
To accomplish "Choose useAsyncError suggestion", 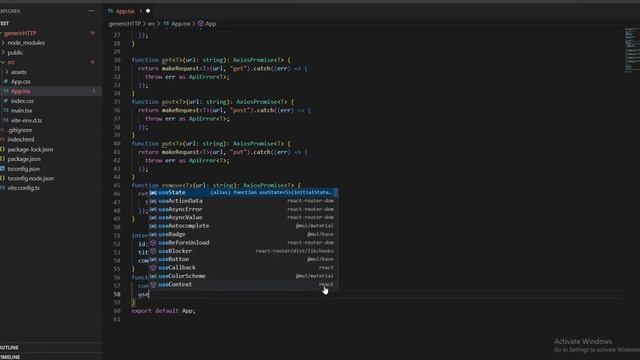I will coord(243,209).
